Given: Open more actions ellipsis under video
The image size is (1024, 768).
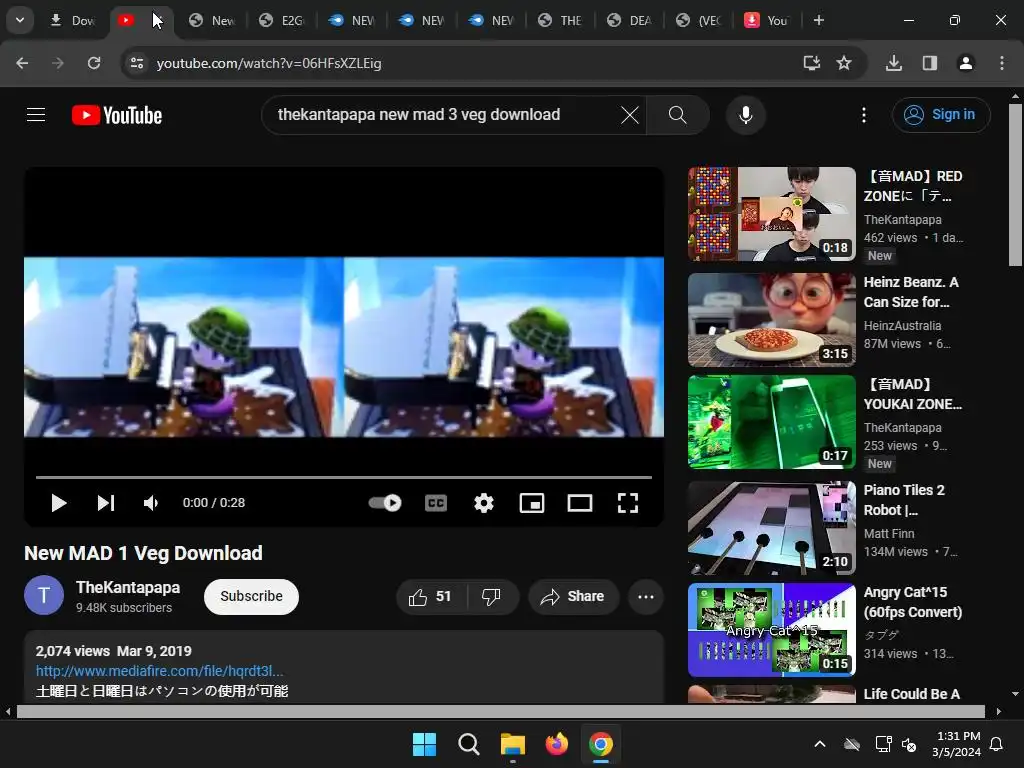Looking at the screenshot, I should pyautogui.click(x=646, y=596).
